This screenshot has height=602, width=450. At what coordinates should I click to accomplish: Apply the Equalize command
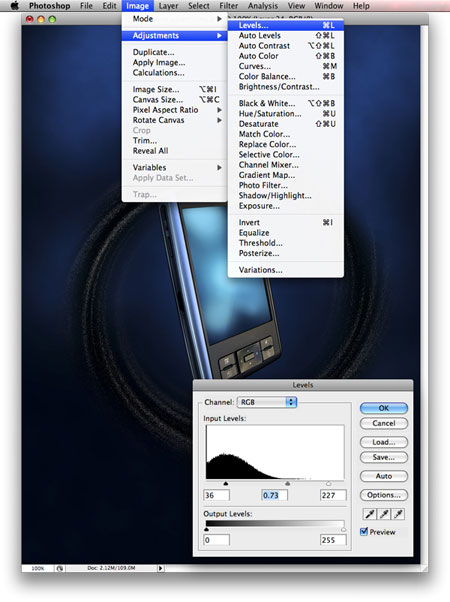(286, 233)
